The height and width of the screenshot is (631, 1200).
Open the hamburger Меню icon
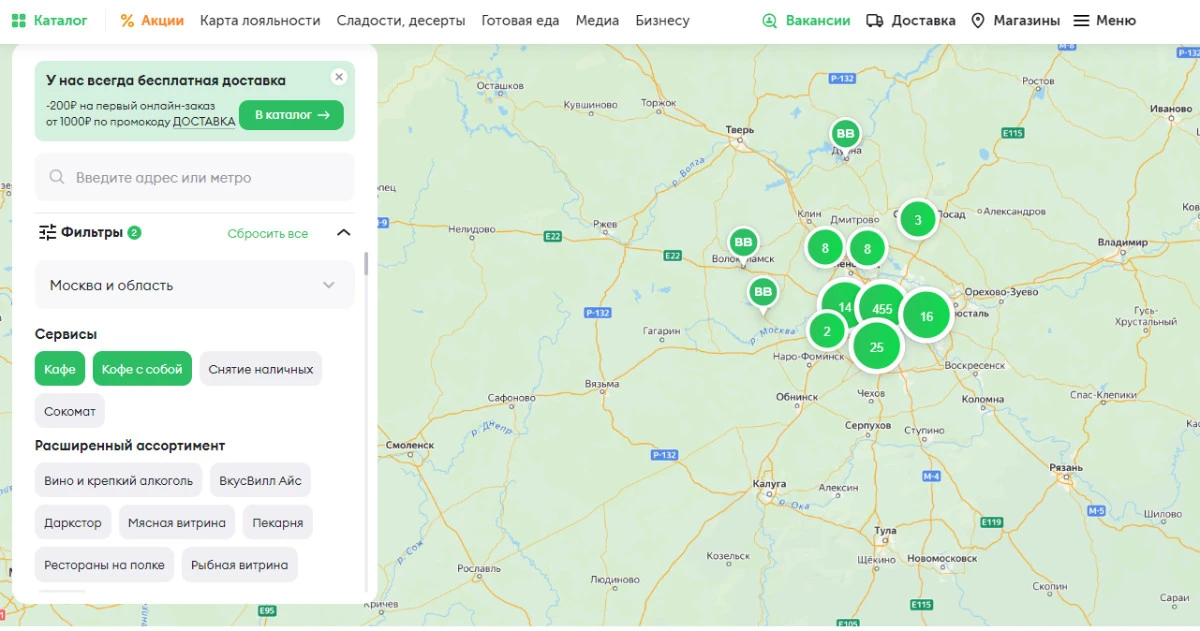1081,20
